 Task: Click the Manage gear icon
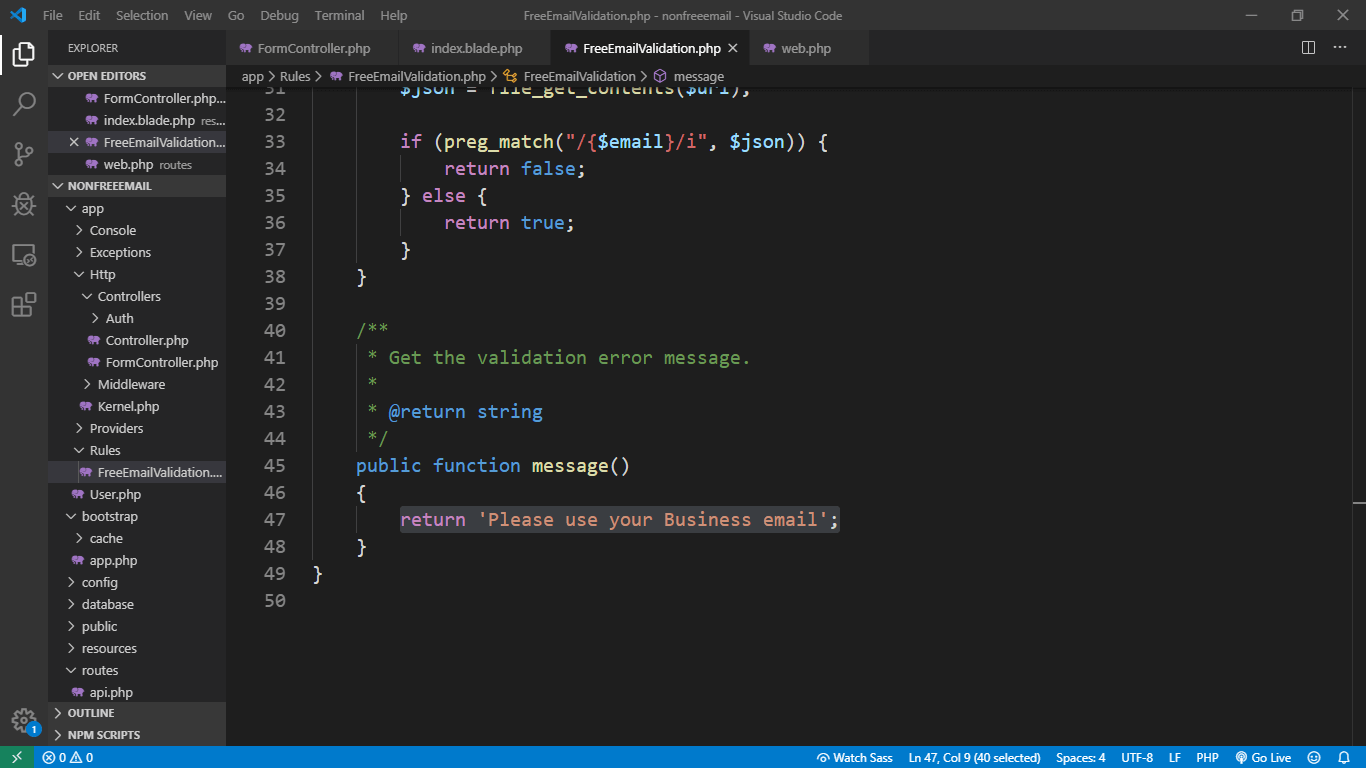[x=24, y=720]
